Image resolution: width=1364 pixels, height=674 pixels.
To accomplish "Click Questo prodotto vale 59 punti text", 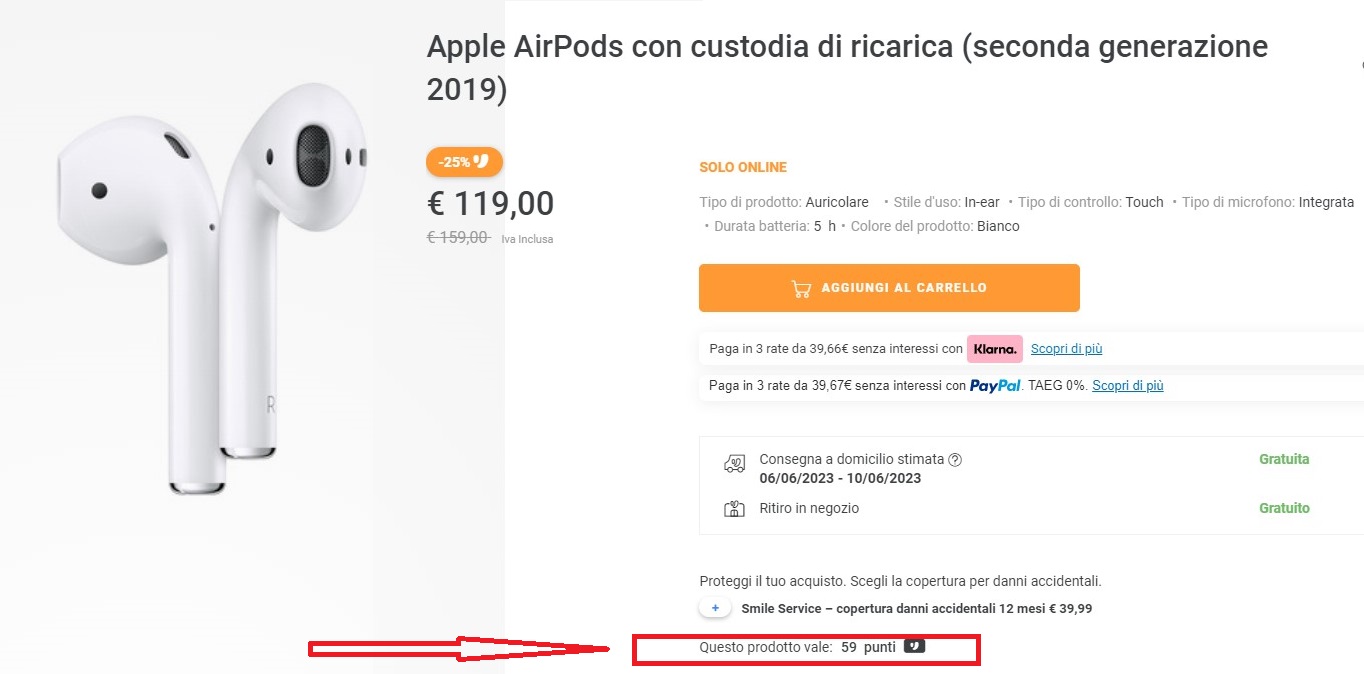I will coord(797,647).
